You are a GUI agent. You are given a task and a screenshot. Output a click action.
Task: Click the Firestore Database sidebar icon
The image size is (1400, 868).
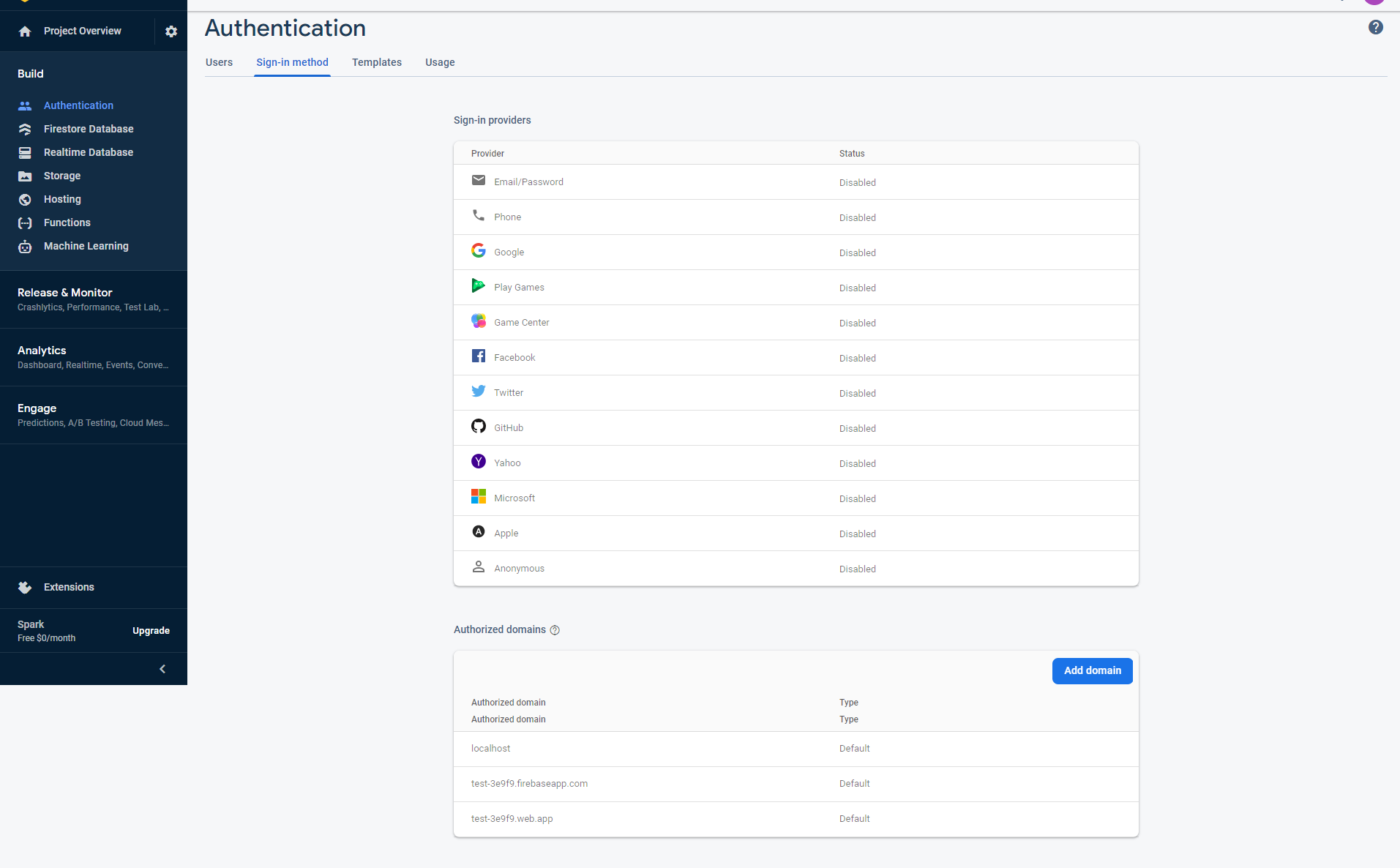[x=25, y=129]
